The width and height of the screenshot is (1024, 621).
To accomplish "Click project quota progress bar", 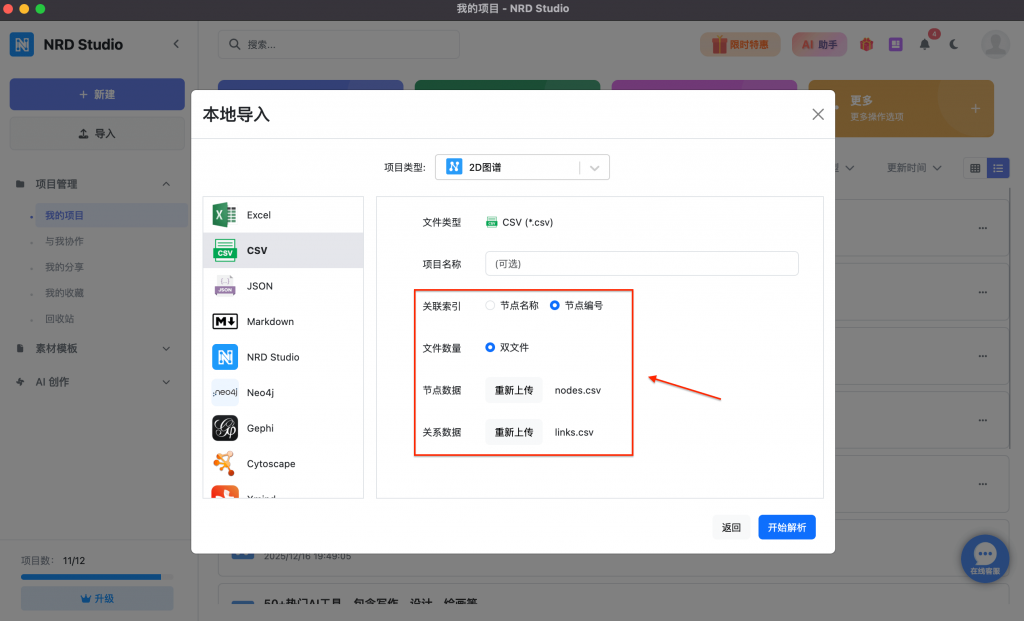I will tap(96, 577).
